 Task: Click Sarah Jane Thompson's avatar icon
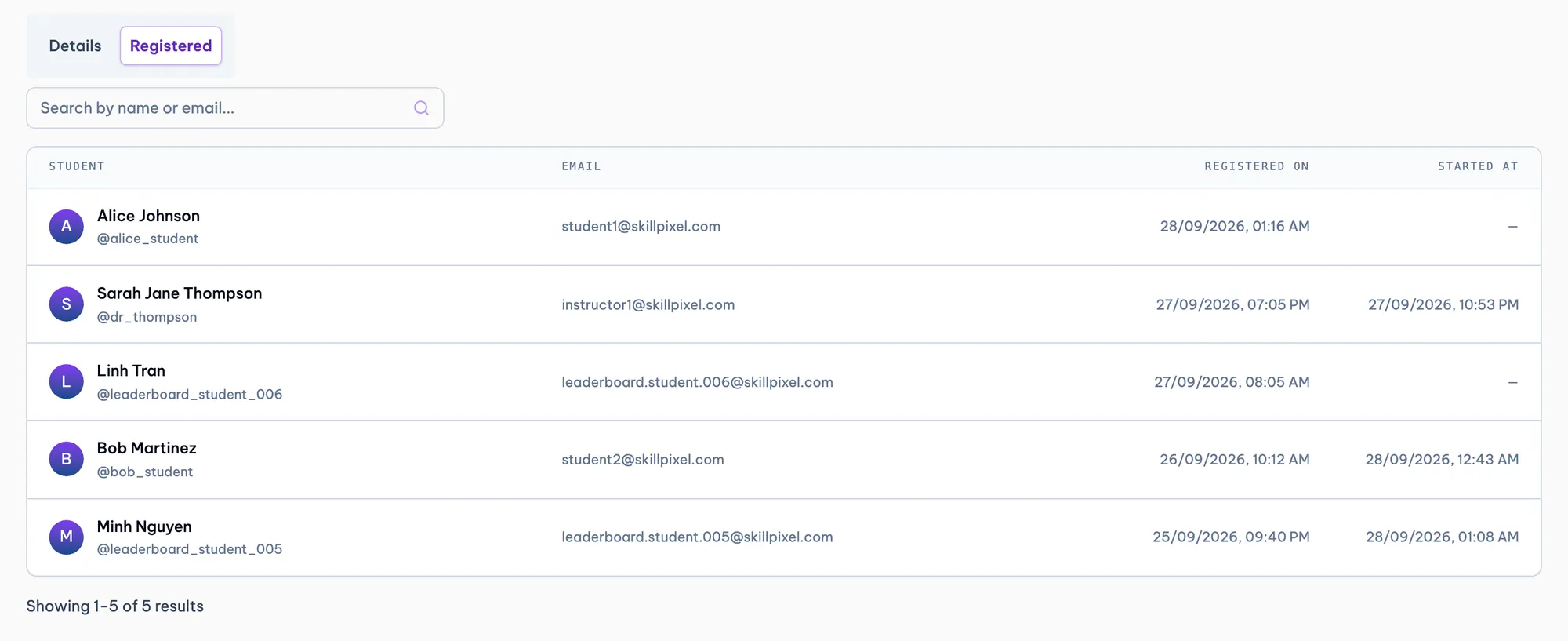67,304
